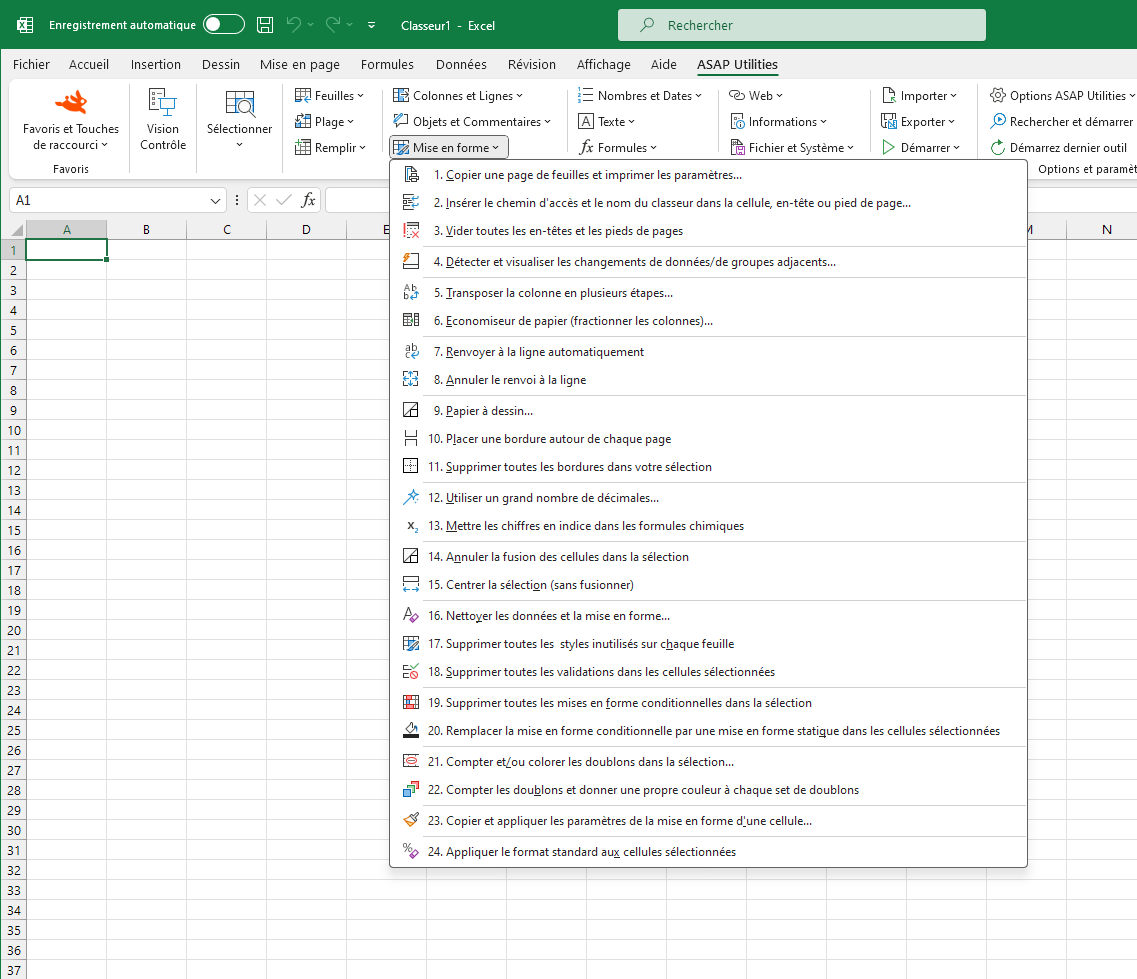Click icon for Renvoyer à la ligne automatiquement
This screenshot has height=979, width=1137.
411,352
